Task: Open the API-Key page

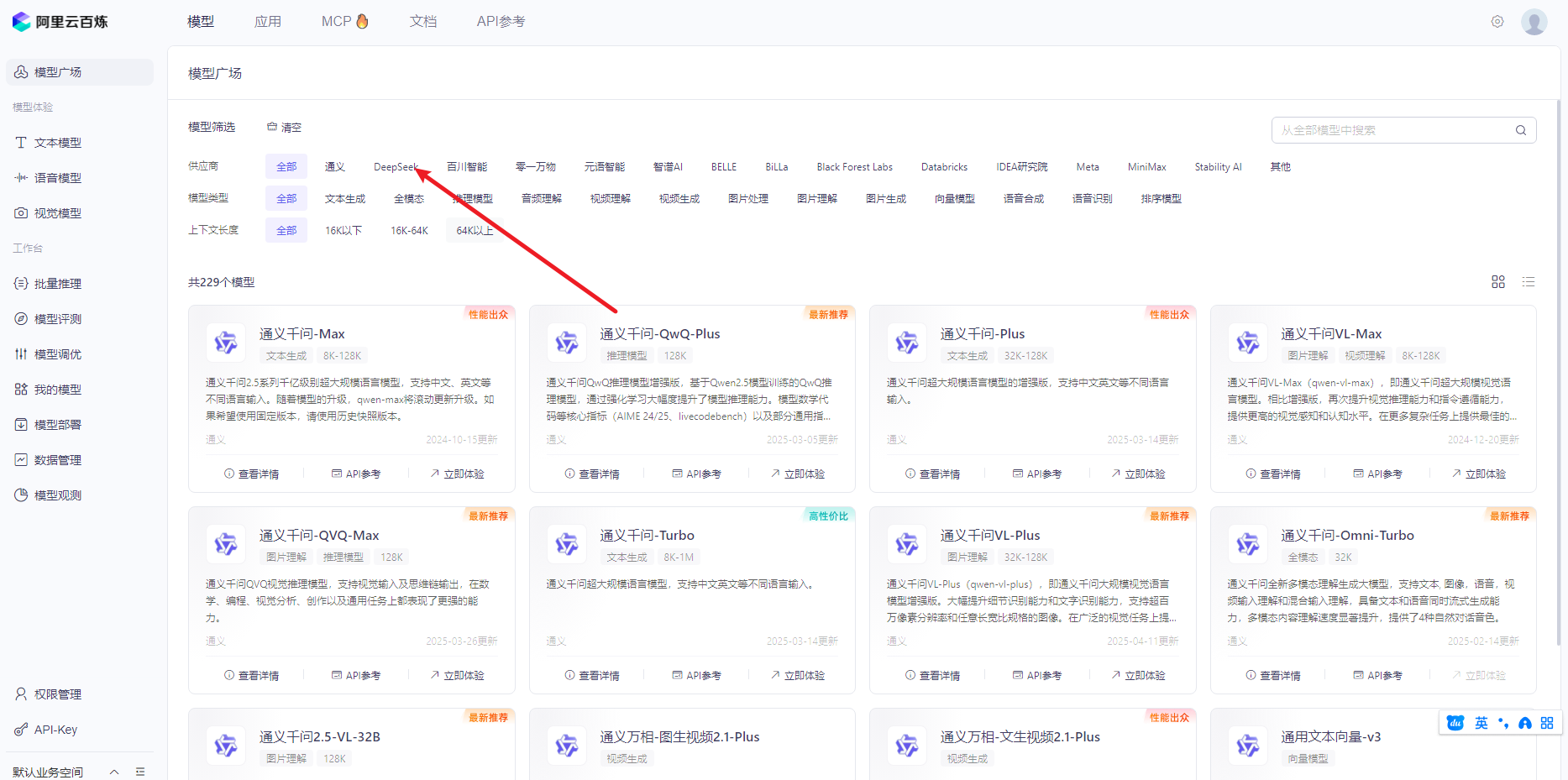Action: pyautogui.click(x=55, y=730)
